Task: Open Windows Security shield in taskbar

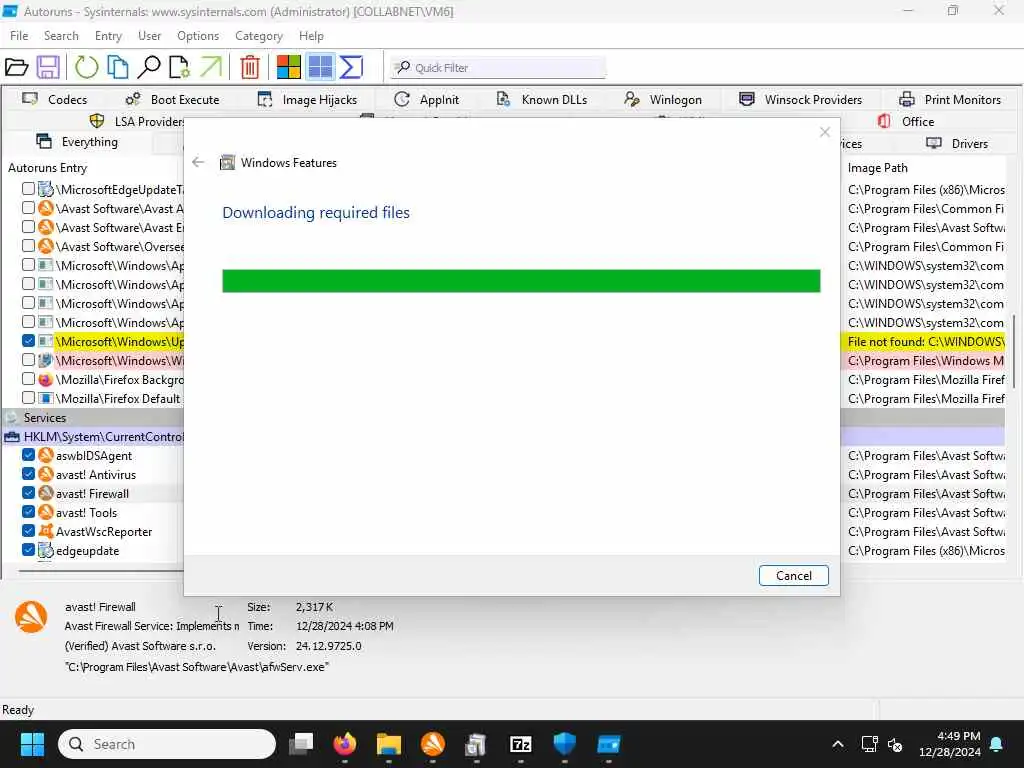Action: [564, 744]
